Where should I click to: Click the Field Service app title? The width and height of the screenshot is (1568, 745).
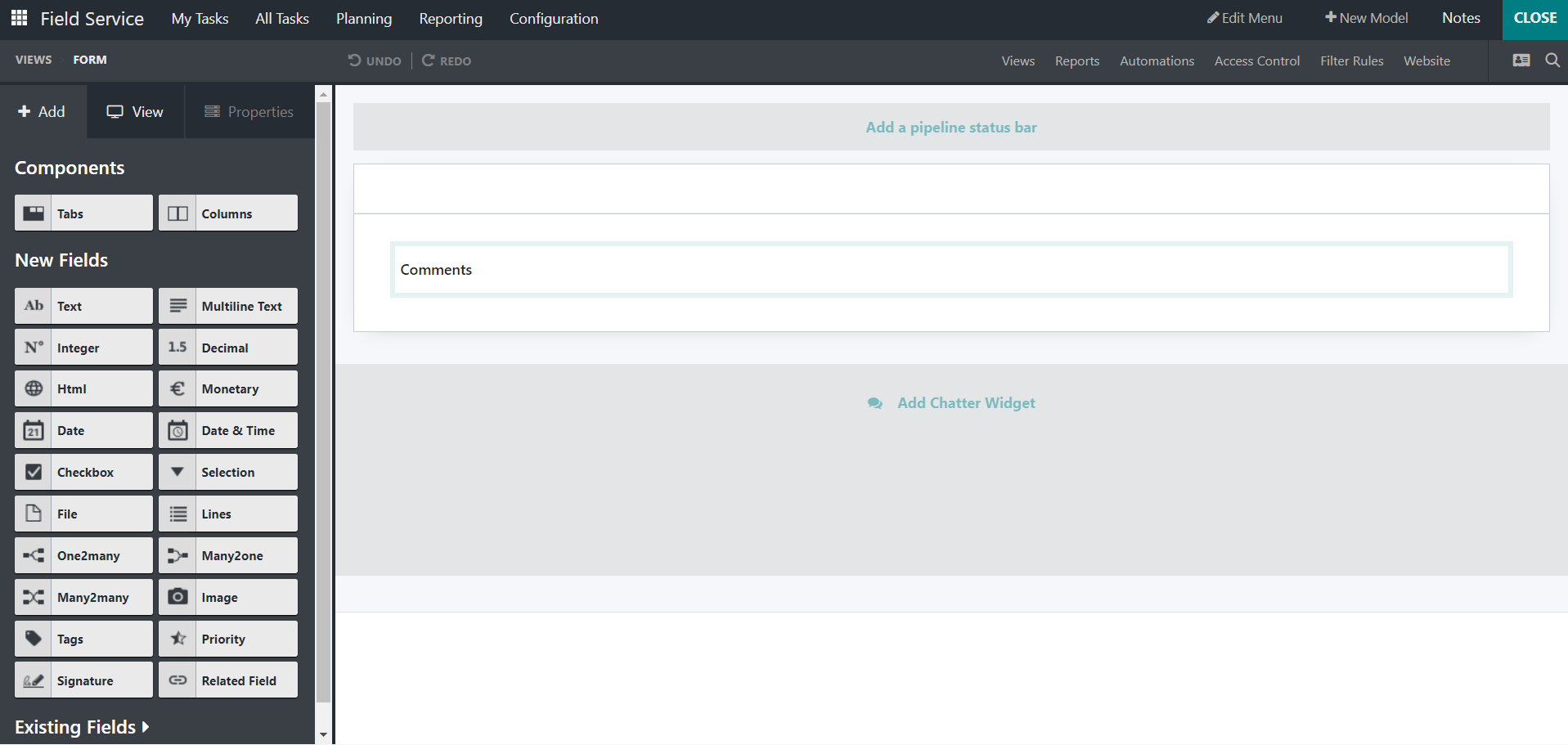[92, 18]
